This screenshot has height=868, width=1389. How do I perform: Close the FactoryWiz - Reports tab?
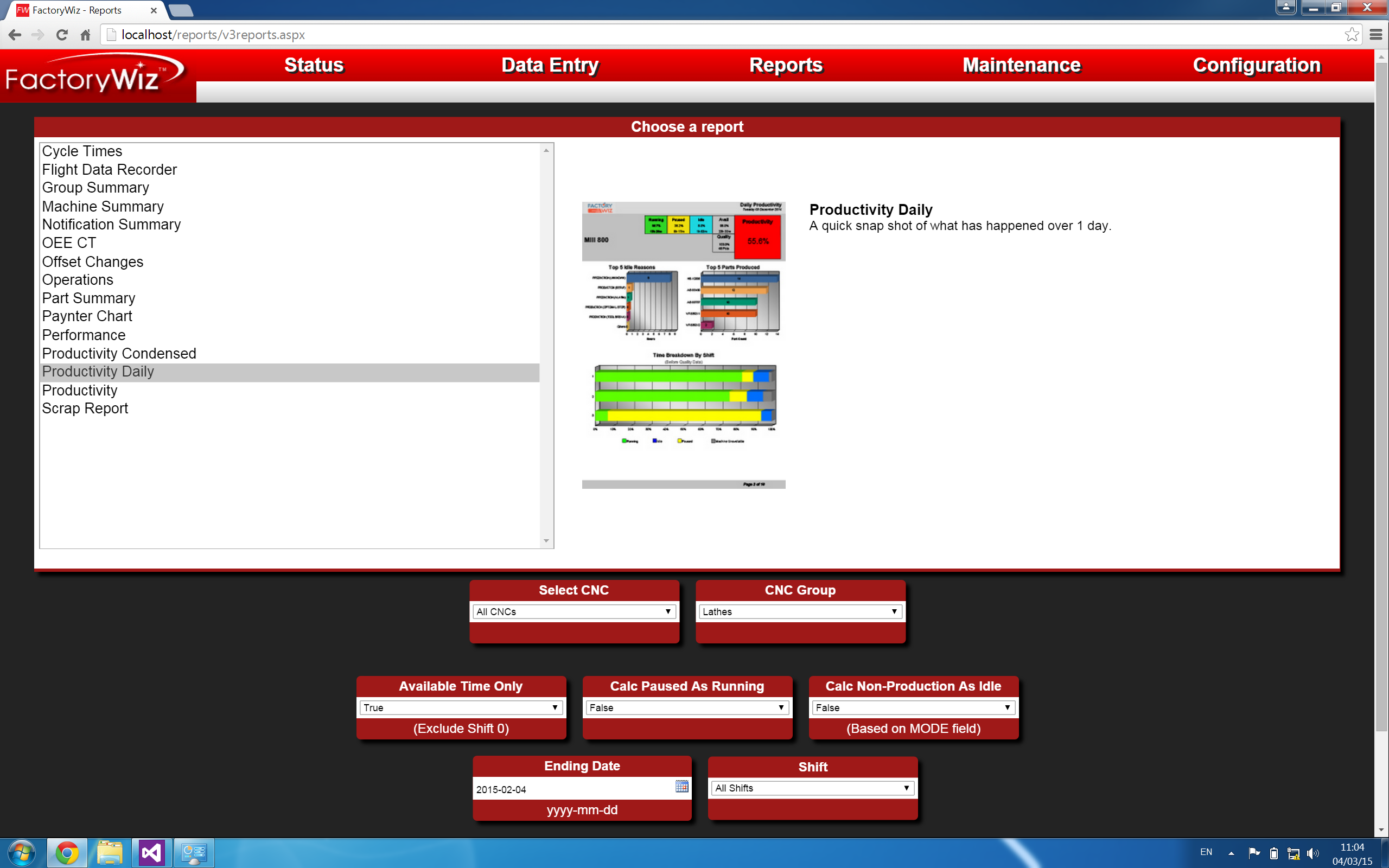pyautogui.click(x=153, y=10)
